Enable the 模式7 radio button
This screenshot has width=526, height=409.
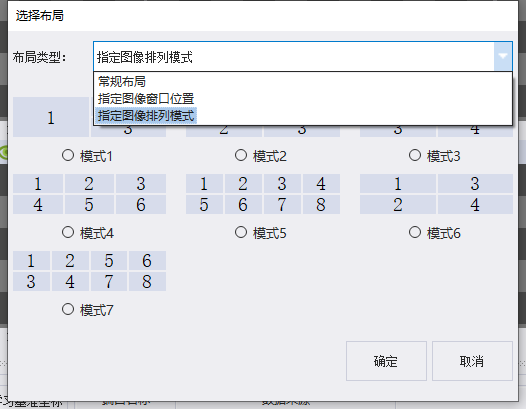[68, 309]
